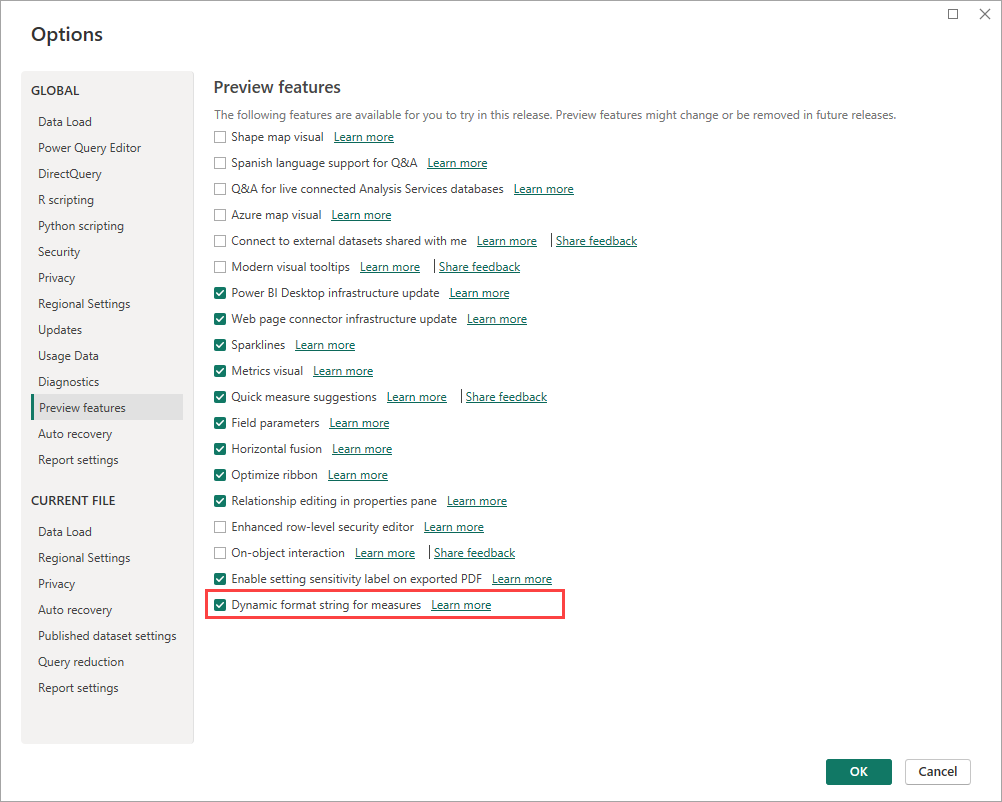This screenshot has width=1002, height=802.
Task: Open Learn more for Quick measure suggestions
Action: 417,397
